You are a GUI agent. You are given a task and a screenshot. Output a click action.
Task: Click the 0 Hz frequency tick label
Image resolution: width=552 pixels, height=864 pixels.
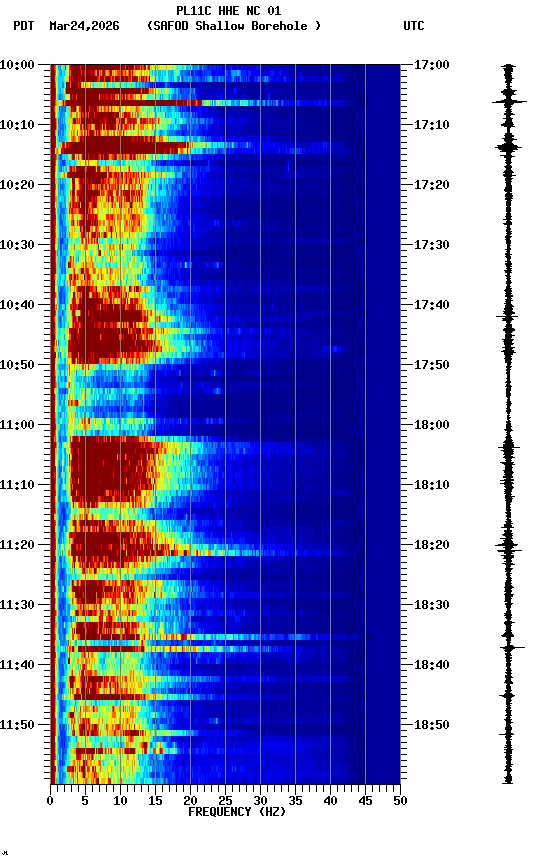point(51,802)
